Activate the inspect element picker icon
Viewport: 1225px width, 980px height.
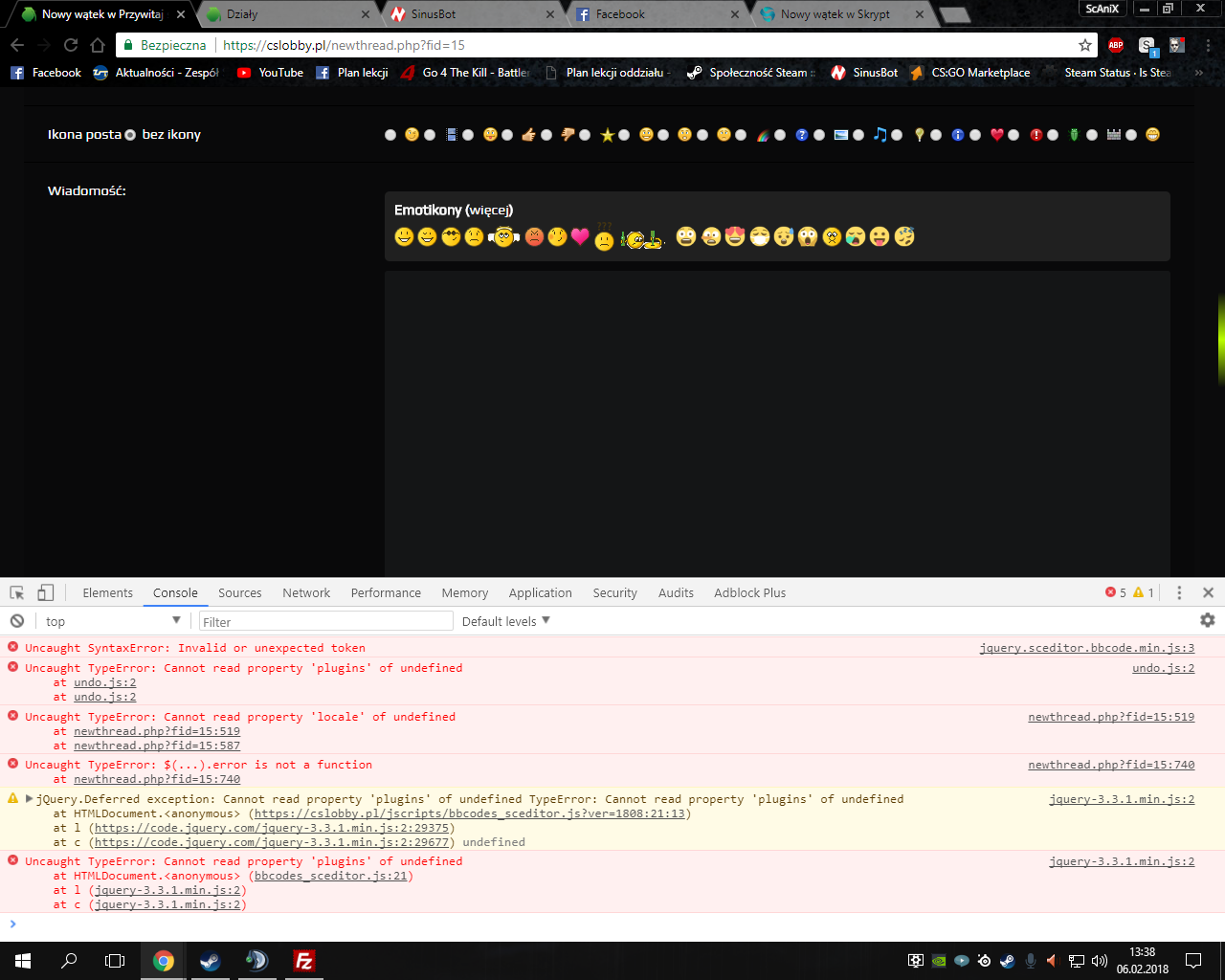[x=17, y=592]
